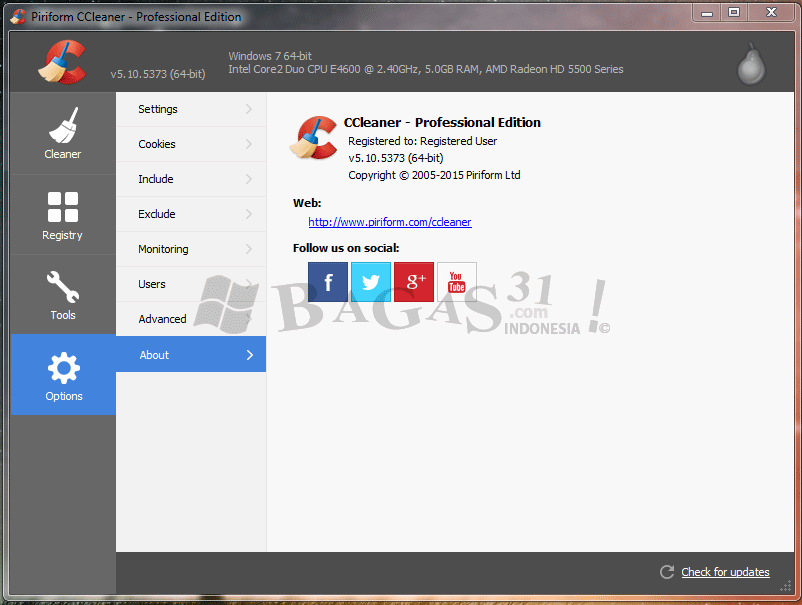Click the YouTube social icon
Screen dimensions: 802x605
pos(457,282)
